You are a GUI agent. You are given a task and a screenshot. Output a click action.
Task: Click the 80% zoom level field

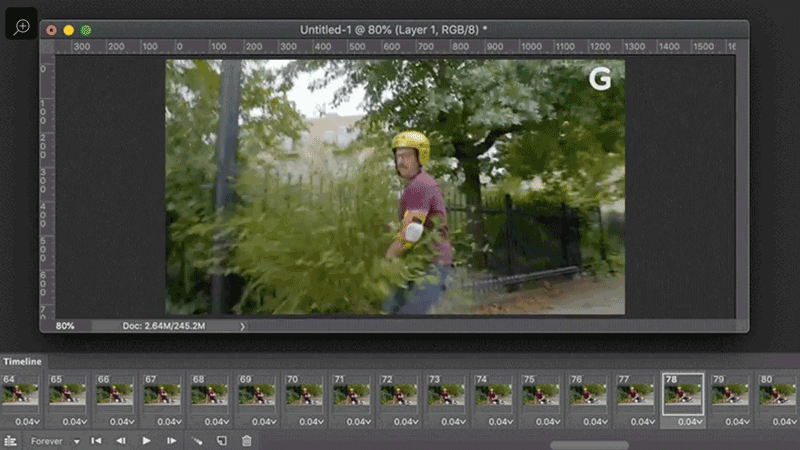65,326
